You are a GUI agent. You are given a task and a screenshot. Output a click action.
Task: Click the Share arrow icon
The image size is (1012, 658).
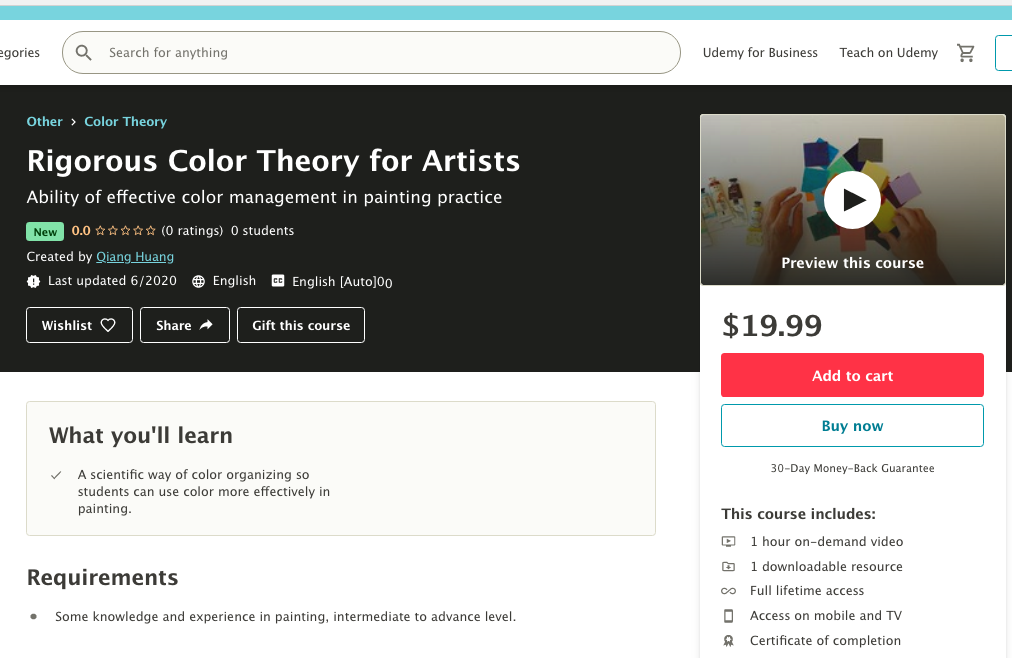click(x=206, y=325)
